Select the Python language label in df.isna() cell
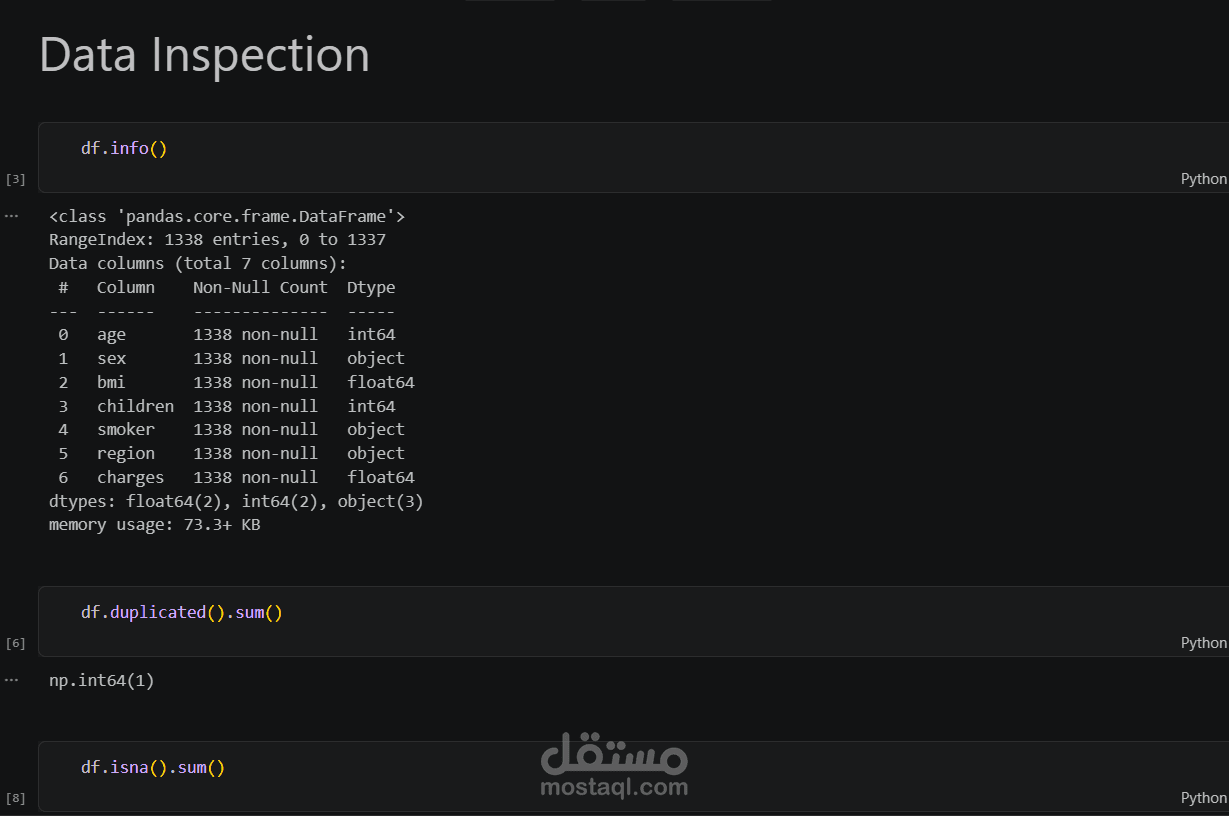The width and height of the screenshot is (1229, 816). (x=1203, y=797)
